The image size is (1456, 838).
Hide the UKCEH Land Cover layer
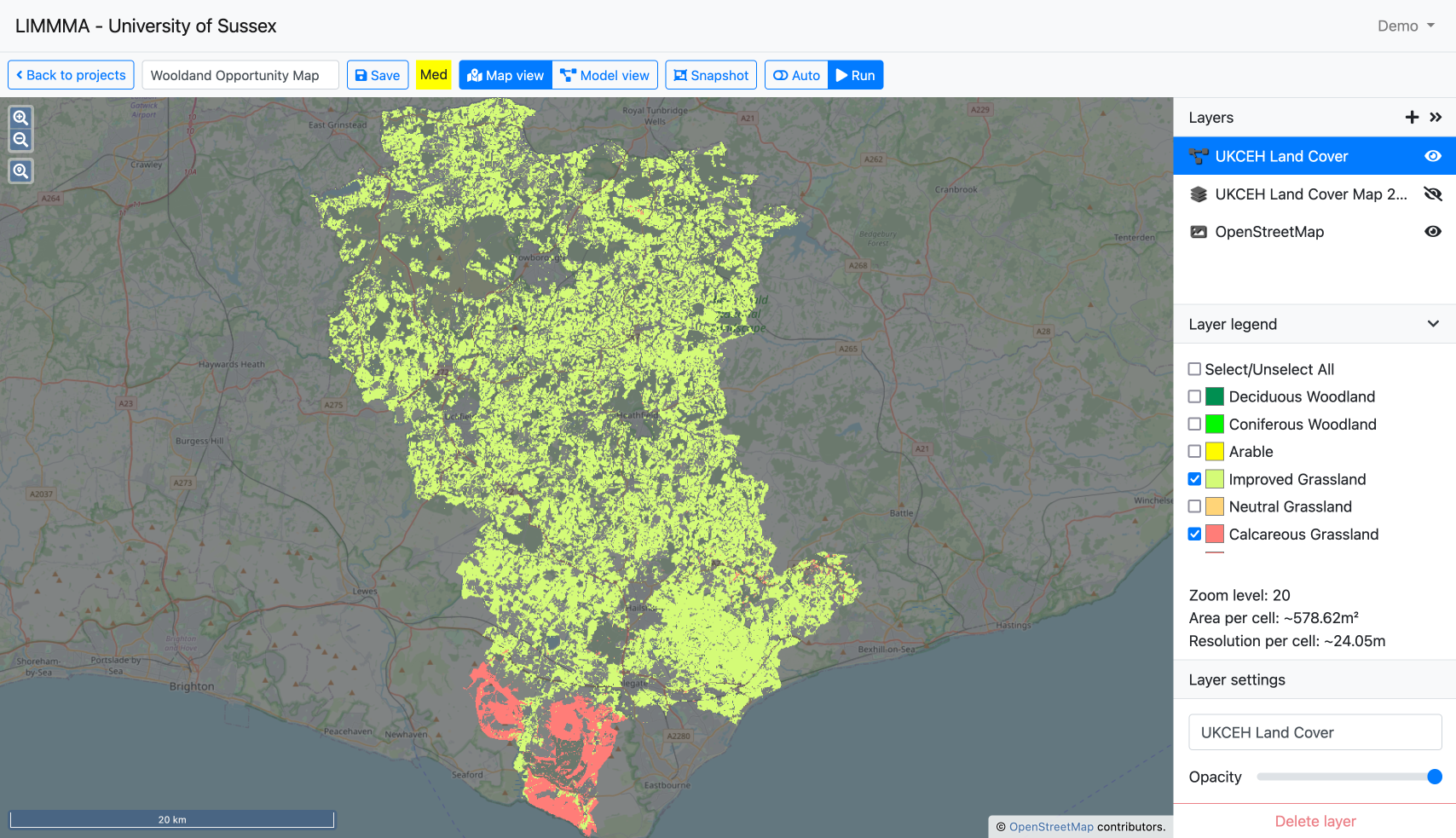coord(1433,156)
